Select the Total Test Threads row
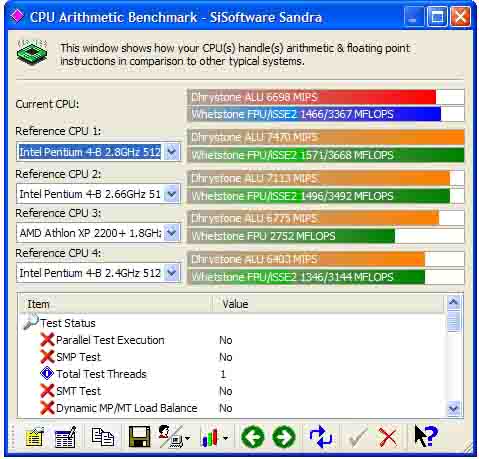 (233, 374)
